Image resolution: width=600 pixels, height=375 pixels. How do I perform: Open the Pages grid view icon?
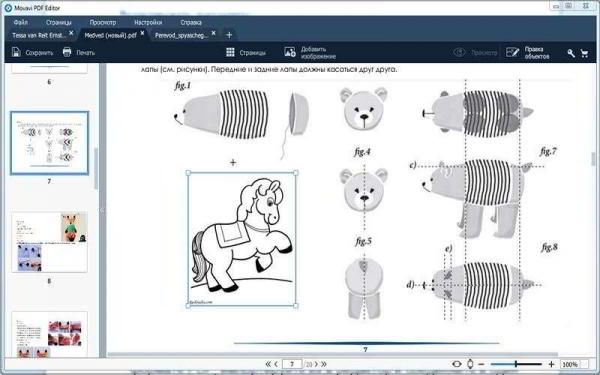coord(230,52)
